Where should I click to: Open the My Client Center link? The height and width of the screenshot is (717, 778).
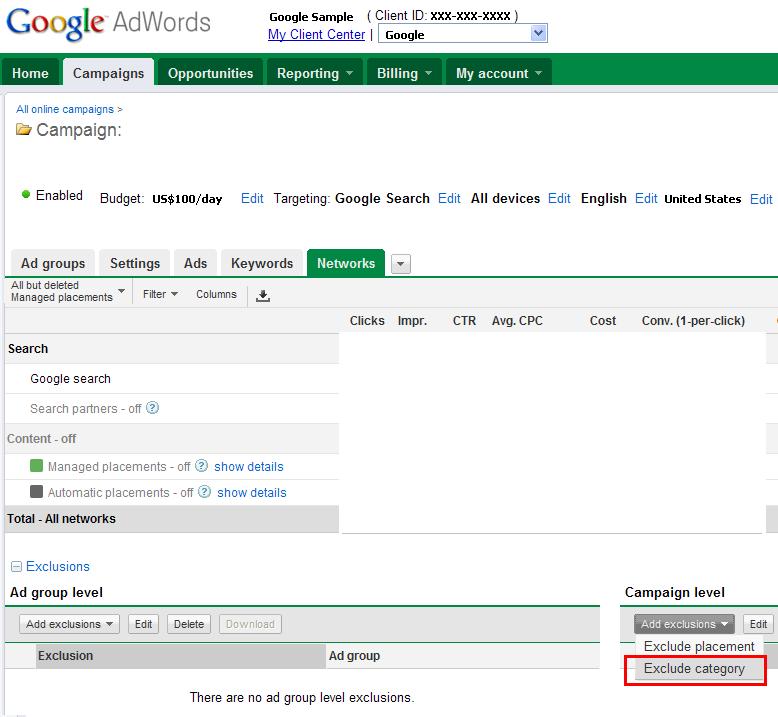(x=317, y=35)
